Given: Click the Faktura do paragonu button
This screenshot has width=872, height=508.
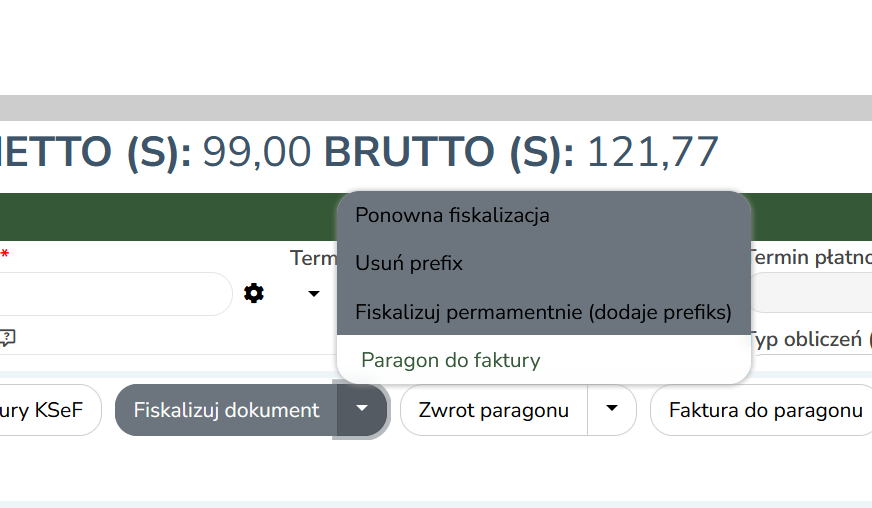Looking at the screenshot, I should [765, 410].
